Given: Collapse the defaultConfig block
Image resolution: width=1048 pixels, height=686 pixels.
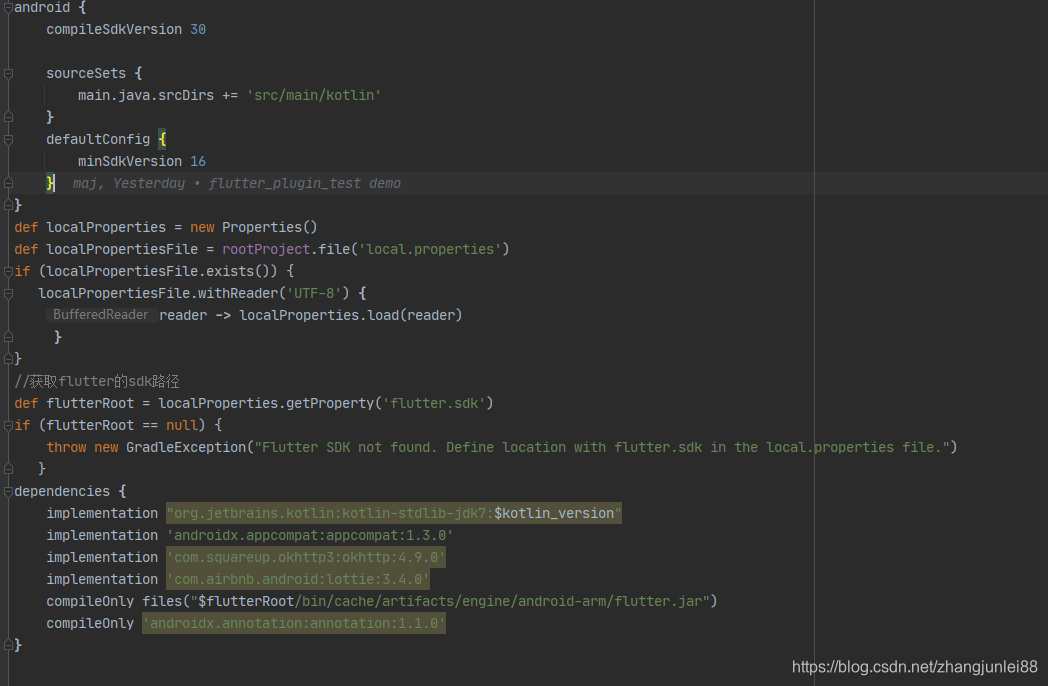Looking at the screenshot, I should pyautogui.click(x=7, y=139).
